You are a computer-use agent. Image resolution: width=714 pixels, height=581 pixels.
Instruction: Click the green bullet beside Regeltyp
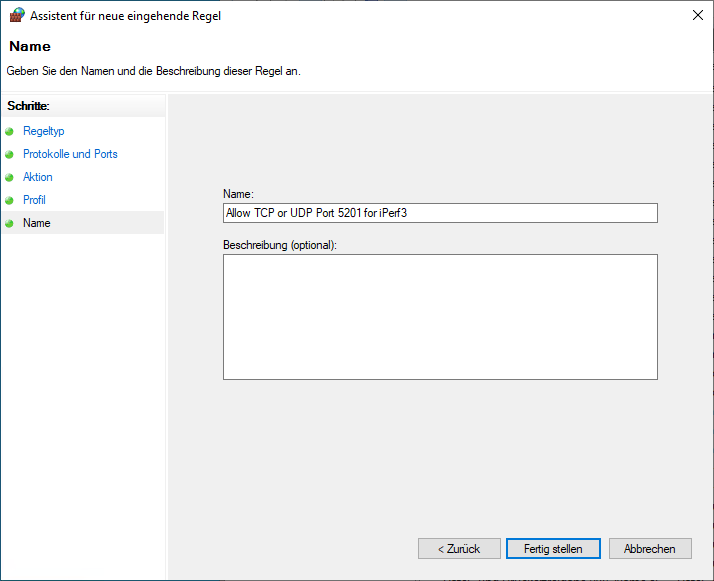pos(10,132)
